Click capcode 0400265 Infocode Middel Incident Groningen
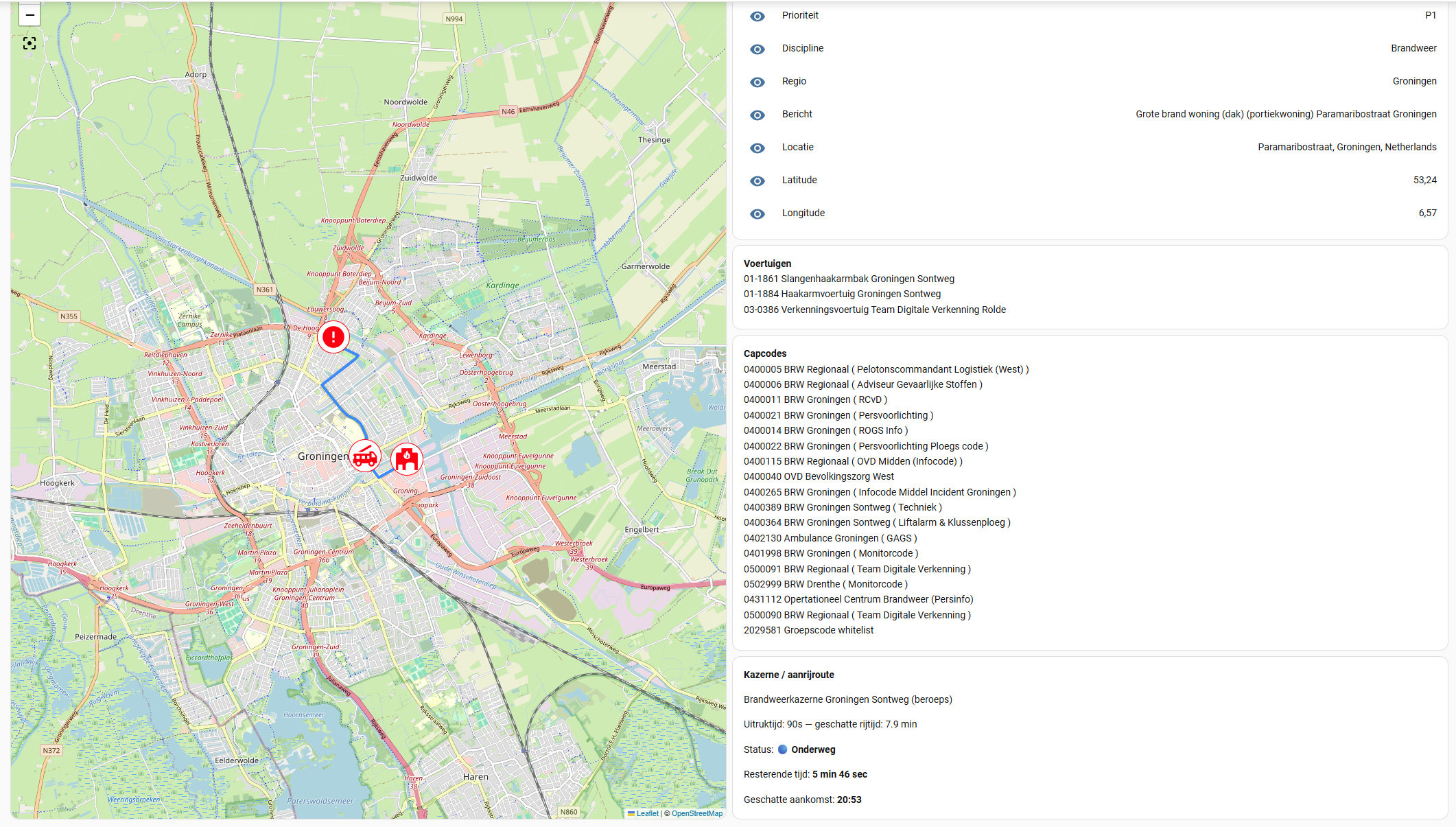Viewport: 1456px width, 827px height. (x=880, y=492)
